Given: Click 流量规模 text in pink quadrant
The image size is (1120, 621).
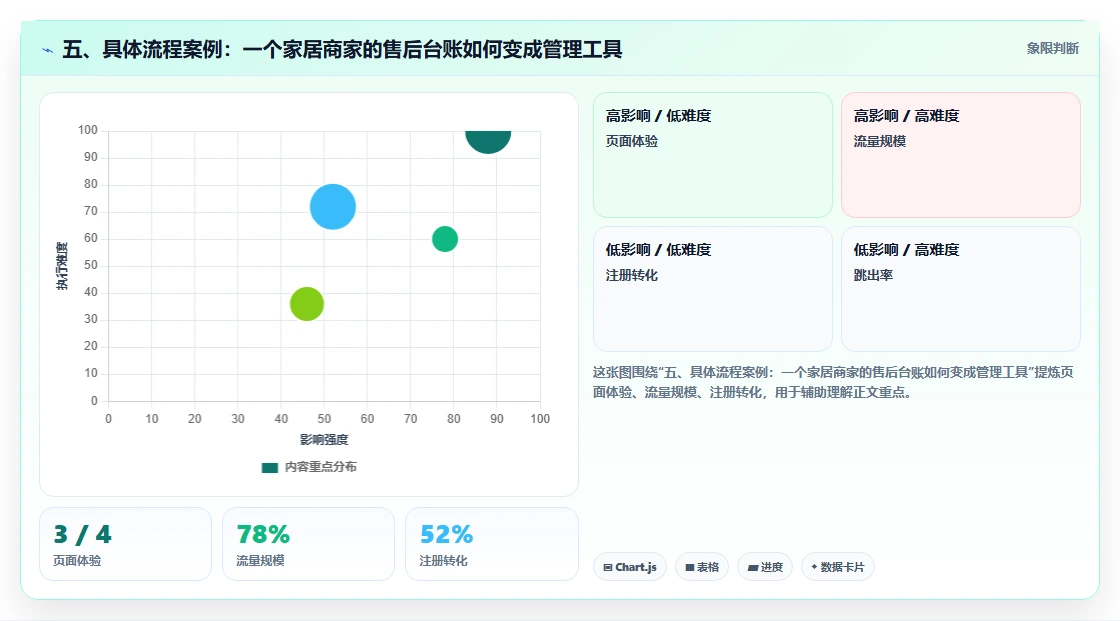Looking at the screenshot, I should click(879, 141).
